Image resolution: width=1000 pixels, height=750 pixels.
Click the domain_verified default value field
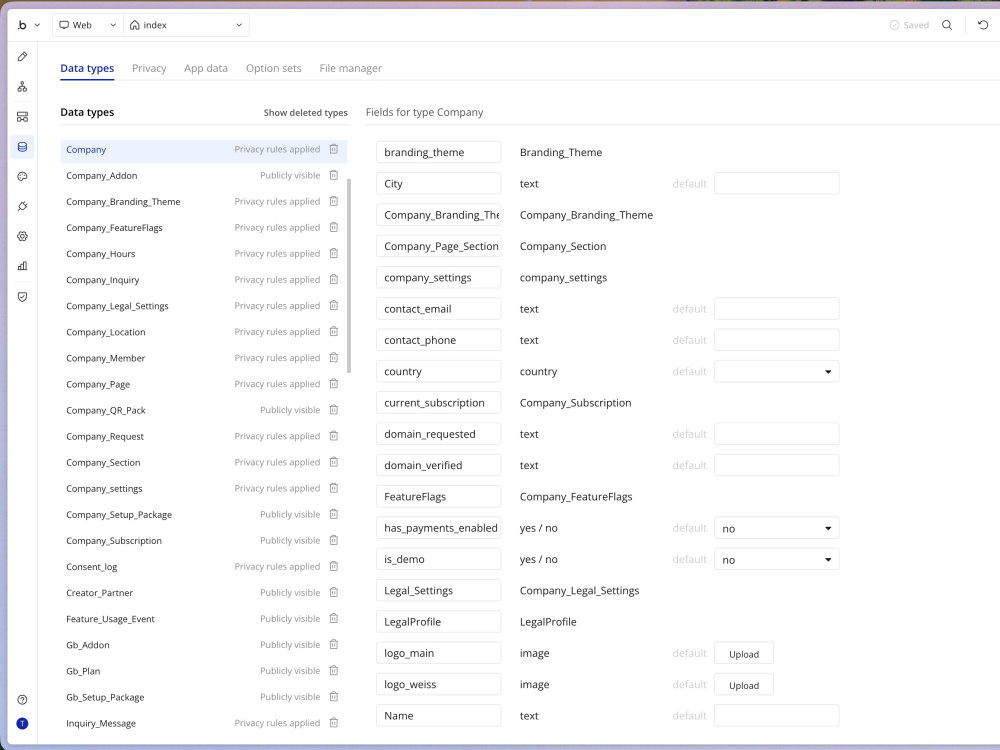776,465
